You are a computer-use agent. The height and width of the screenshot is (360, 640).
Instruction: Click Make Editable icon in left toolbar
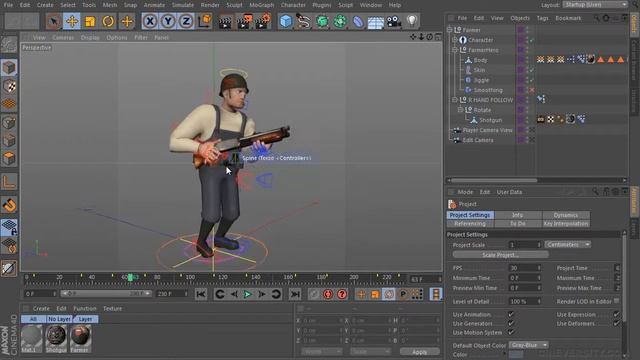(9, 44)
